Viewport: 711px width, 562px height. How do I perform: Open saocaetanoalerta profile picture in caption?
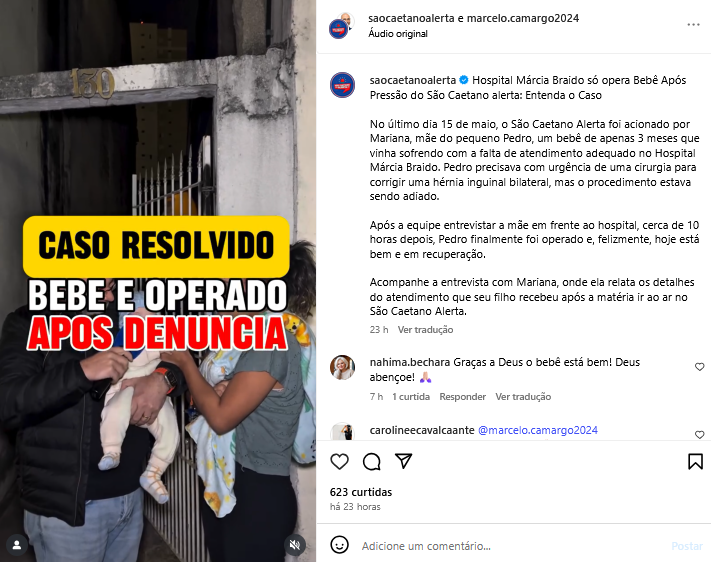pyautogui.click(x=342, y=85)
